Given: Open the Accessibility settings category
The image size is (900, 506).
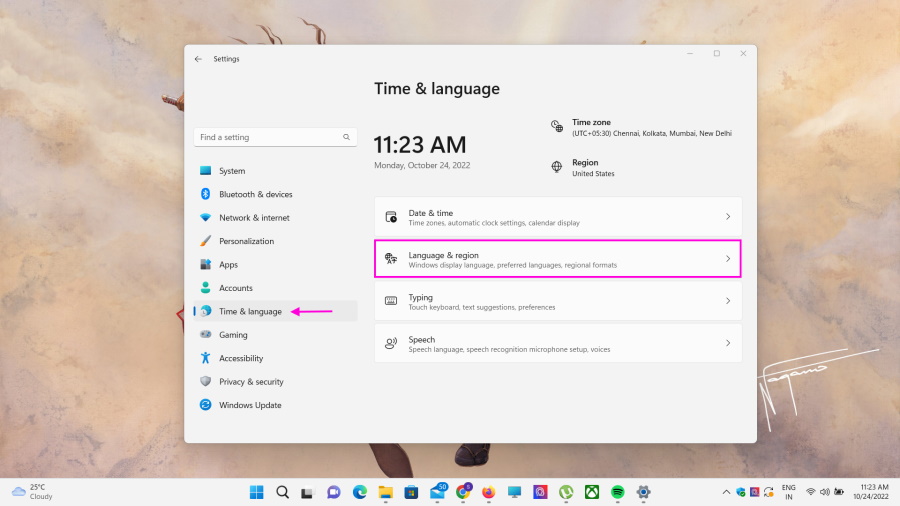Looking at the screenshot, I should pos(240,358).
